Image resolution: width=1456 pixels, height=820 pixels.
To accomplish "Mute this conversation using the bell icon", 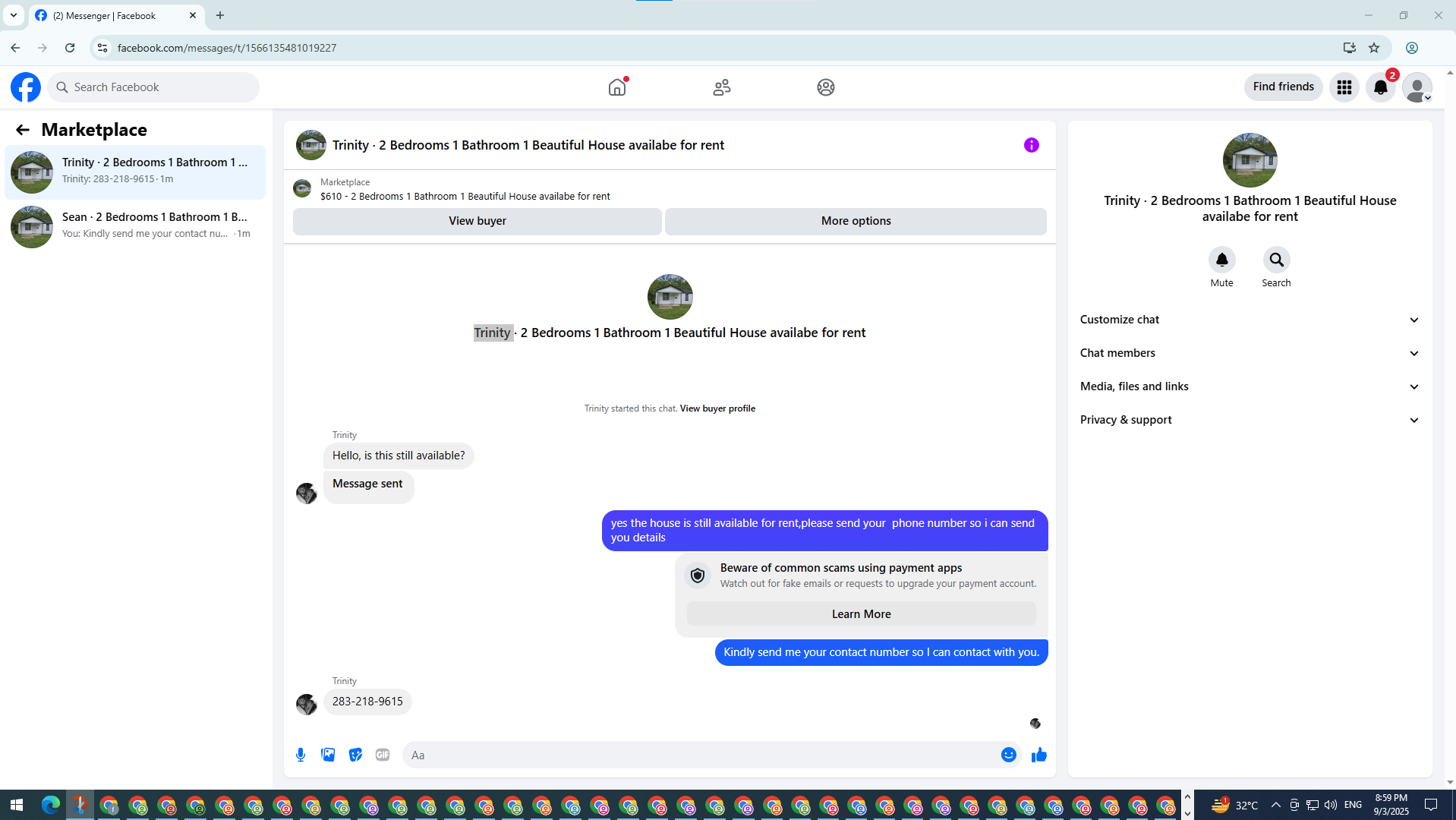I will pos(1222,260).
